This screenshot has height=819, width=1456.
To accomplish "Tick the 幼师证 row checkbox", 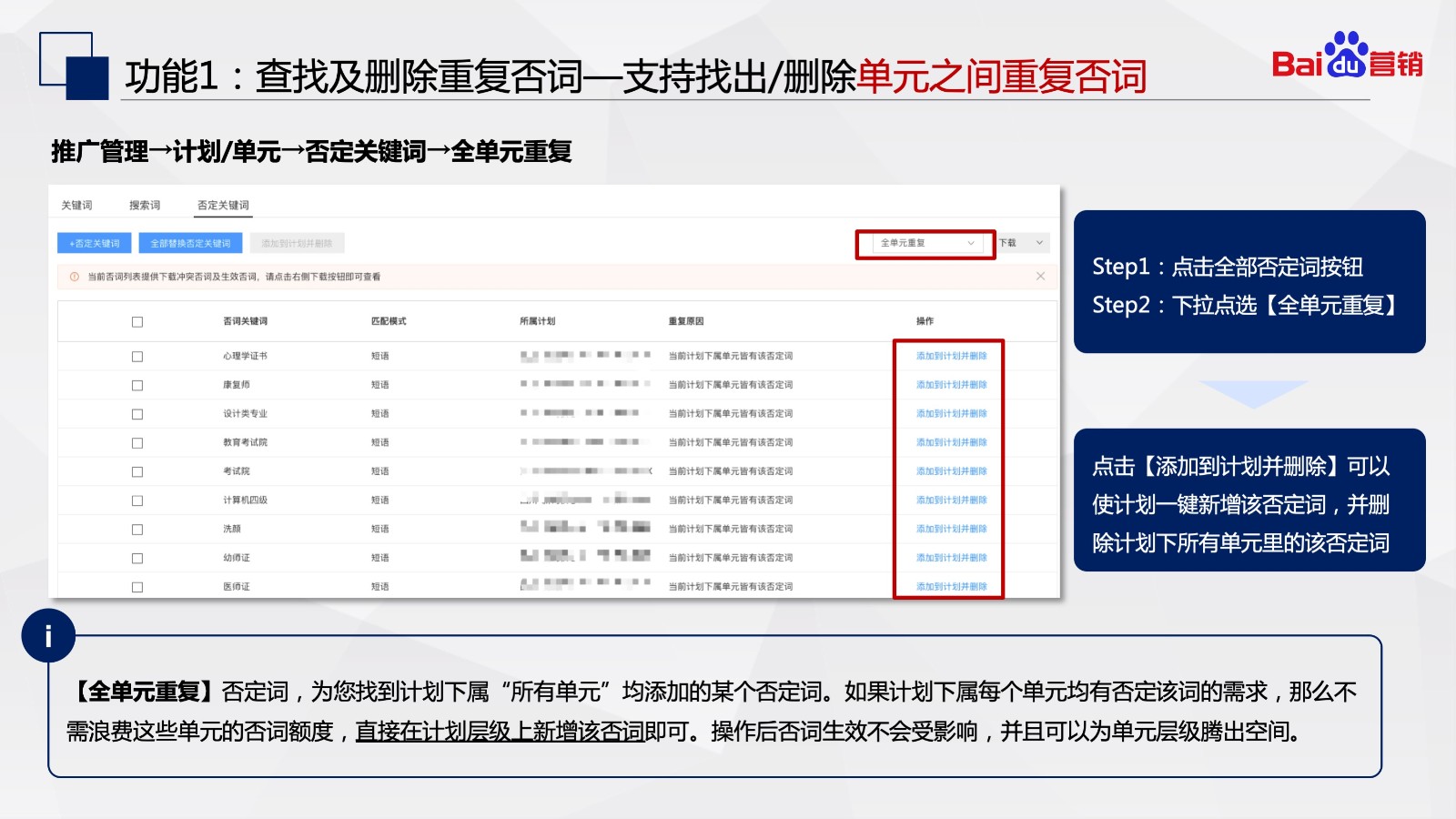I will point(137,559).
